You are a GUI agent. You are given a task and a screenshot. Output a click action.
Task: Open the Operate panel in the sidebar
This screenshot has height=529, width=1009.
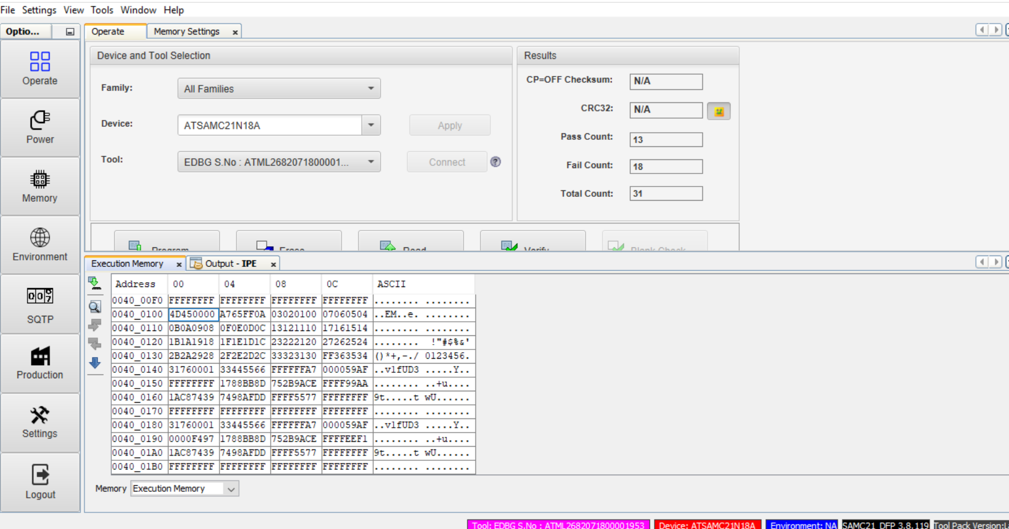(x=40, y=69)
